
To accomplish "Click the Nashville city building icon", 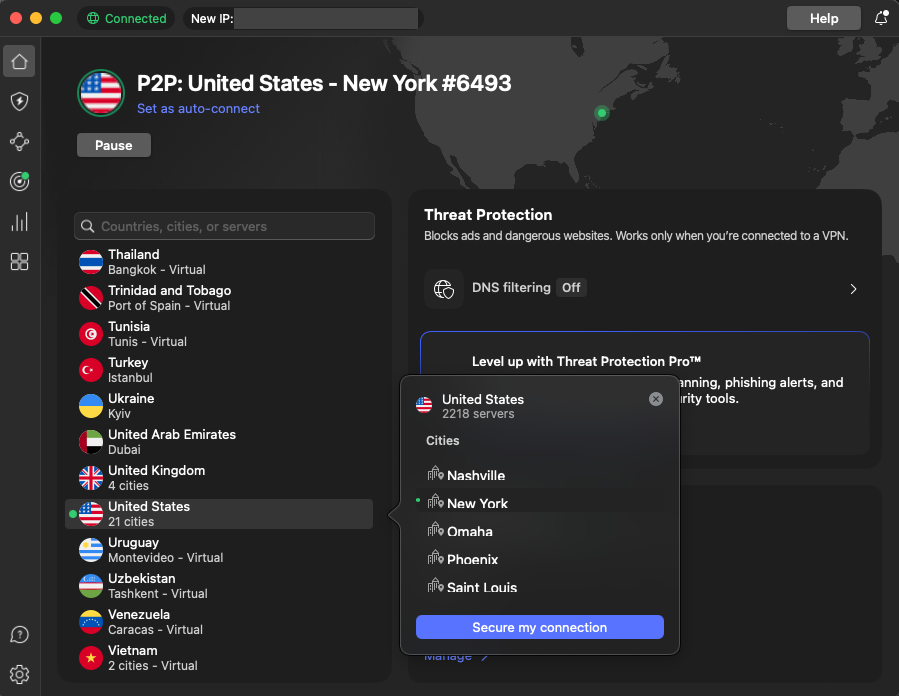I will coord(436,474).
